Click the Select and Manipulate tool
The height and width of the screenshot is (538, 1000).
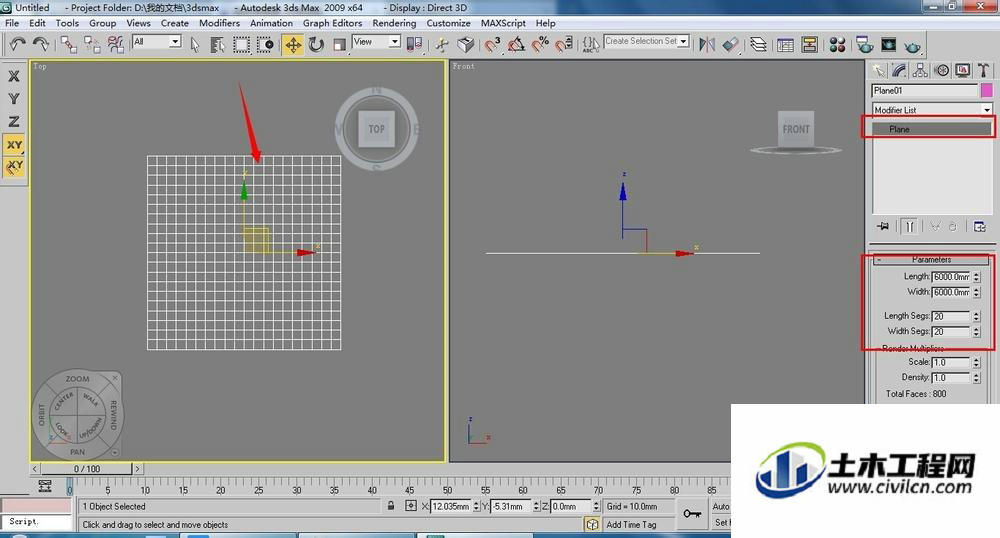point(442,45)
